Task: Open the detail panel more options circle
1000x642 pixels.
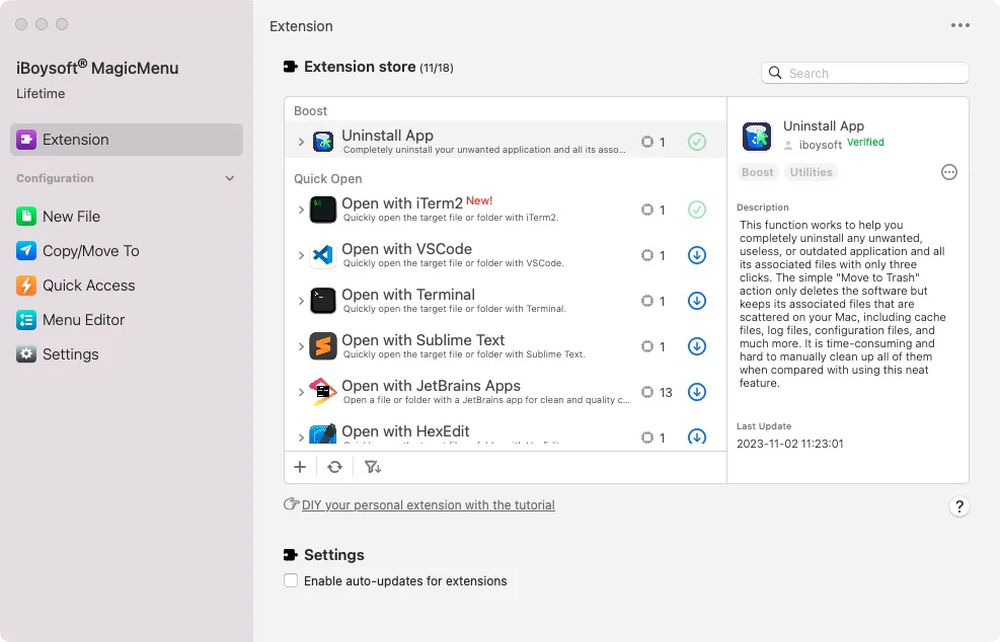Action: 949,172
